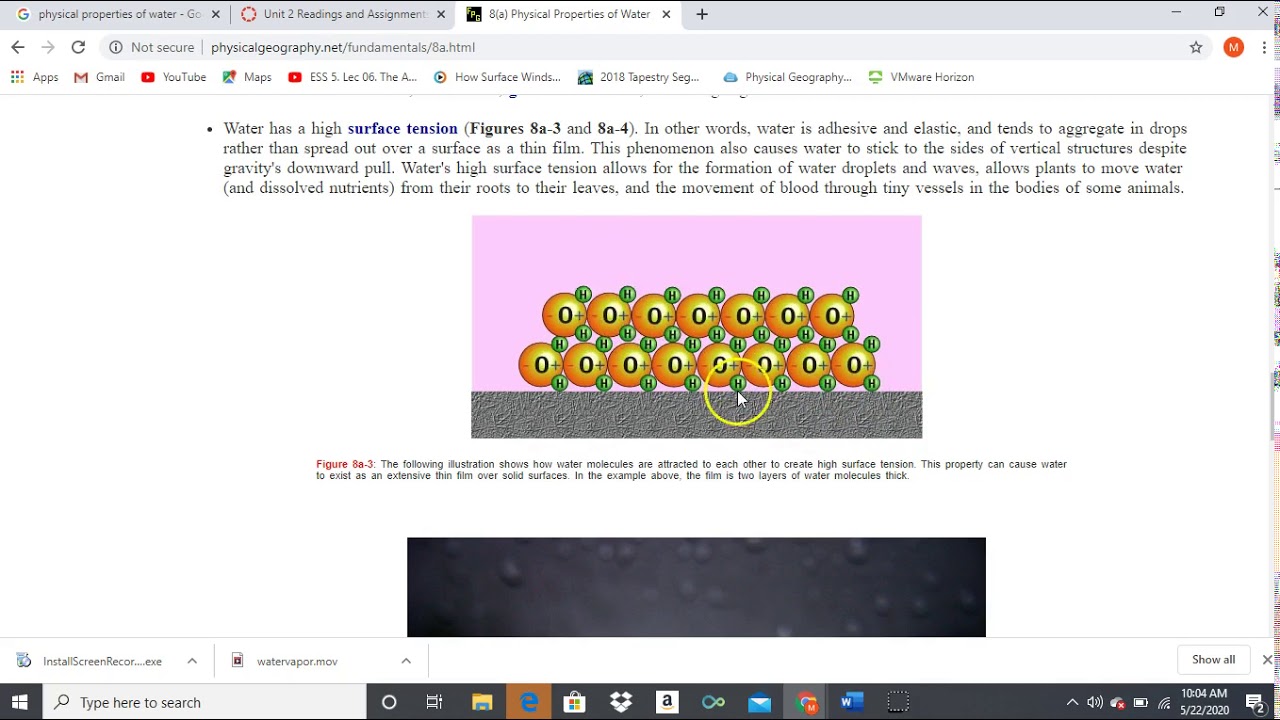The image size is (1280, 720).
Task: Close the downloads bar
Action: (1267, 660)
